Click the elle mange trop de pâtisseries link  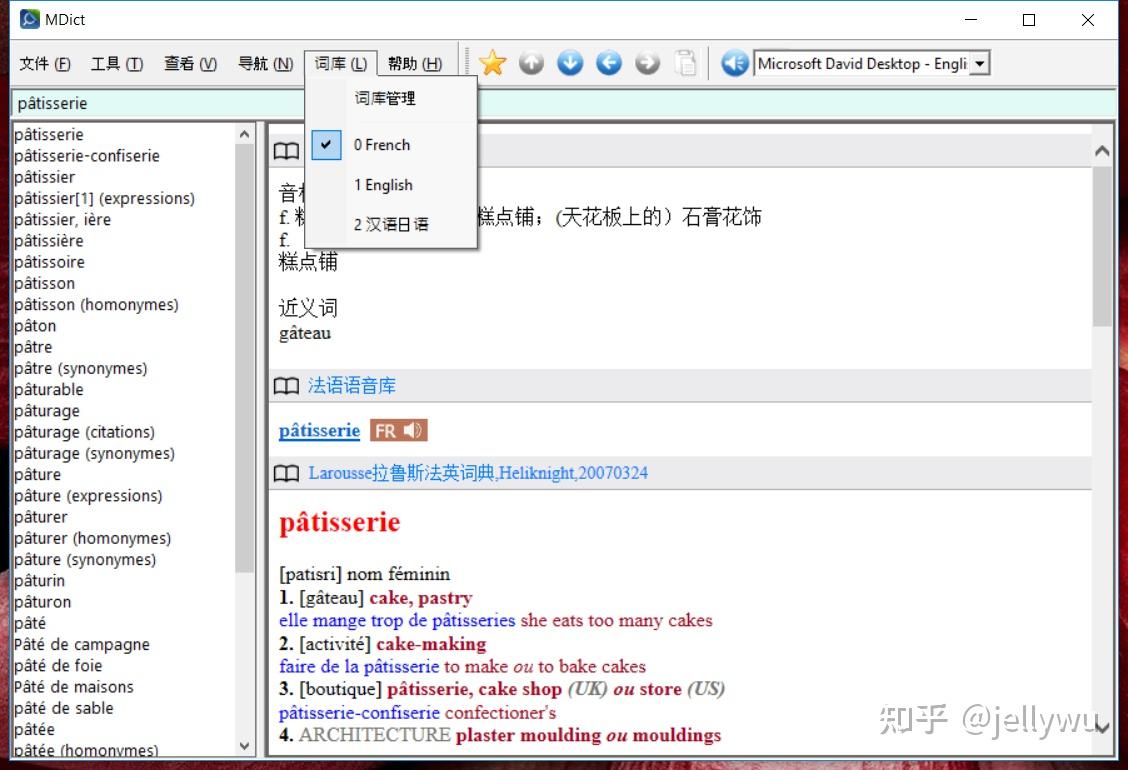[397, 620]
